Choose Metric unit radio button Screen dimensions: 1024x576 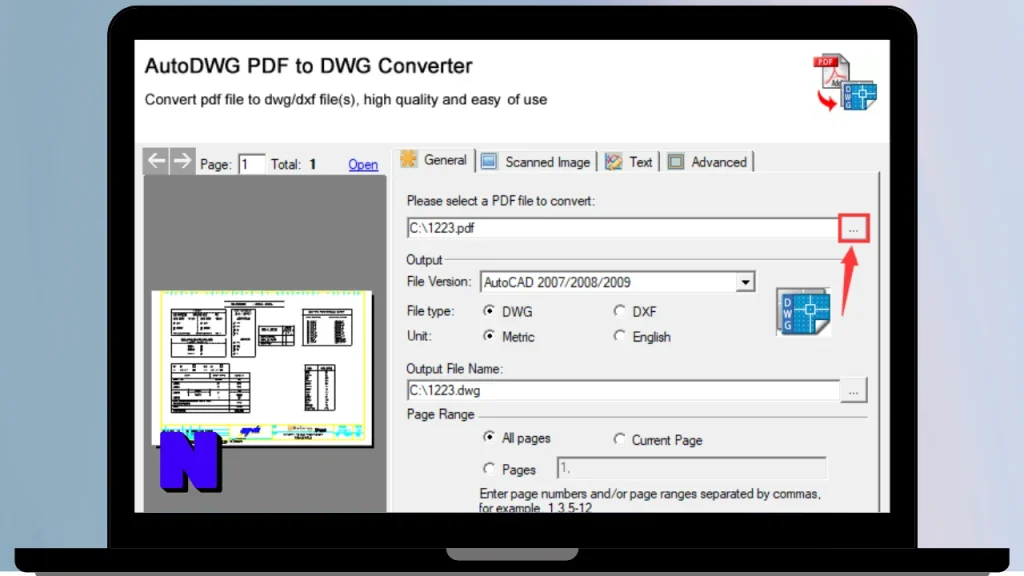click(x=488, y=336)
